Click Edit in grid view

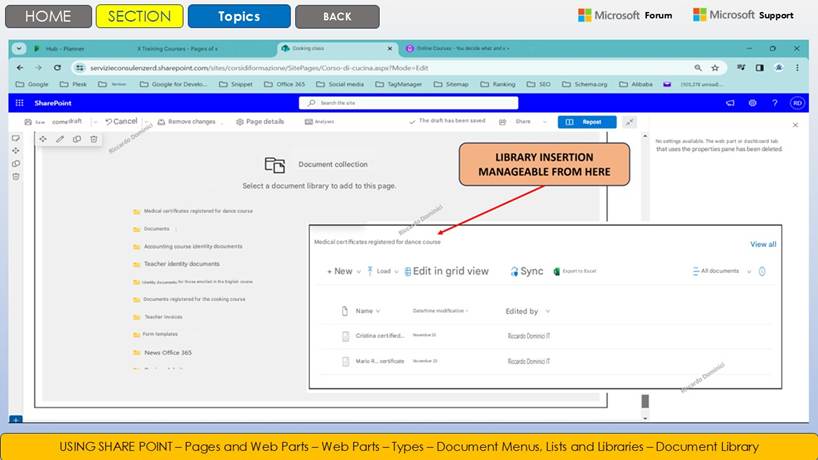[447, 271]
